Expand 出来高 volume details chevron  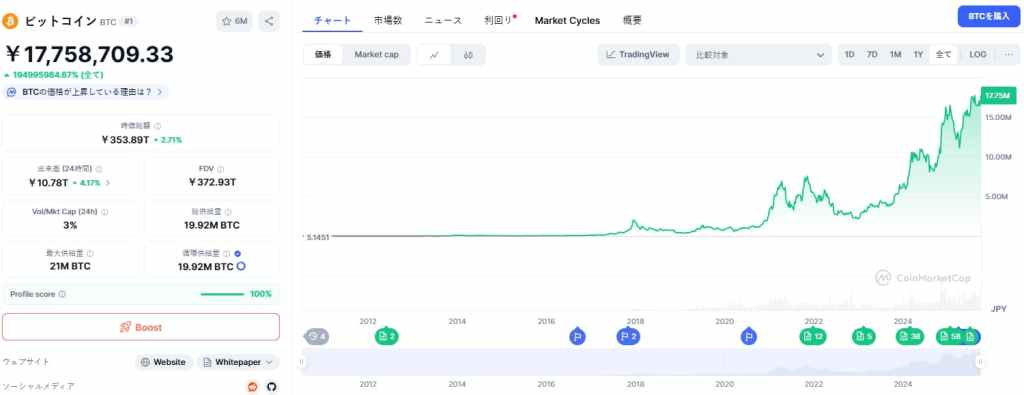pos(108,183)
